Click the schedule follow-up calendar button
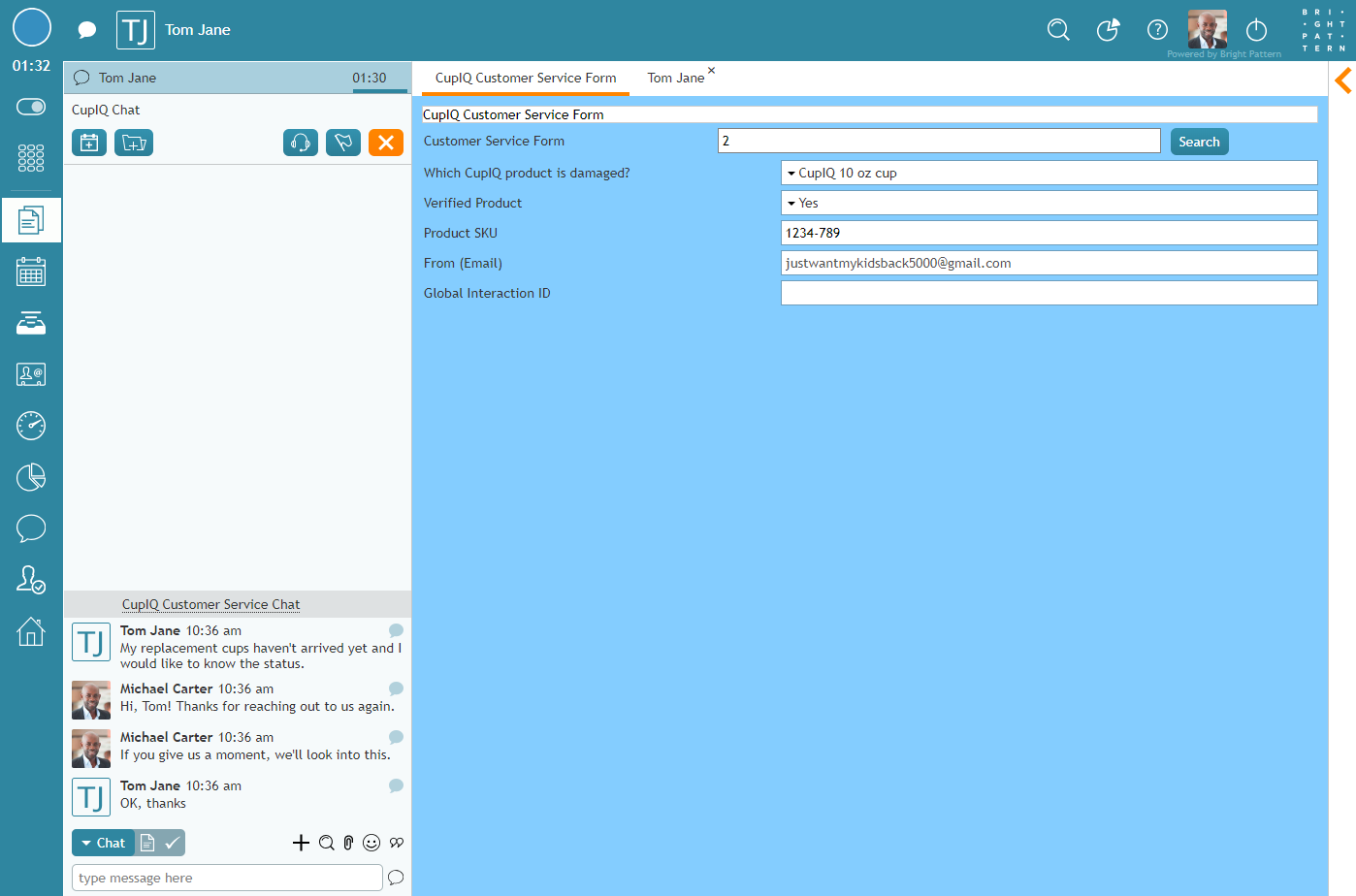 coord(89,143)
